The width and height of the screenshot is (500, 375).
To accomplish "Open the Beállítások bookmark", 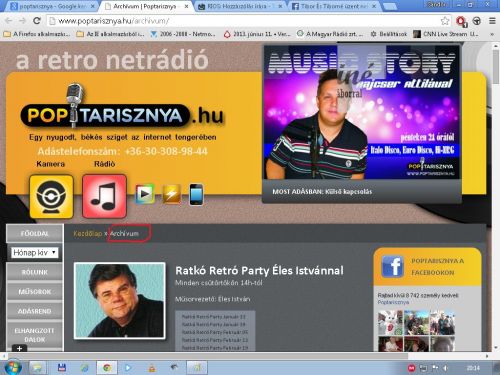I will [389, 34].
